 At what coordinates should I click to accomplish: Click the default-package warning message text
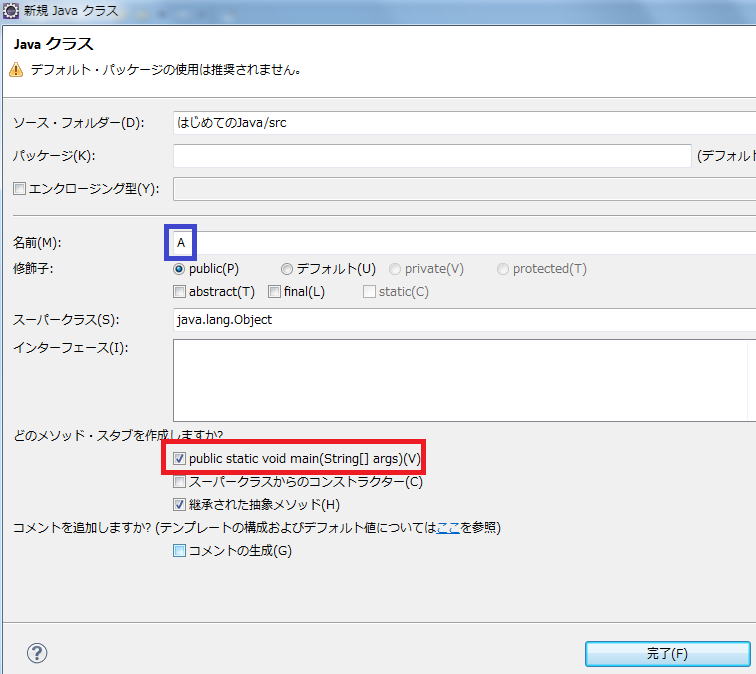click(166, 70)
